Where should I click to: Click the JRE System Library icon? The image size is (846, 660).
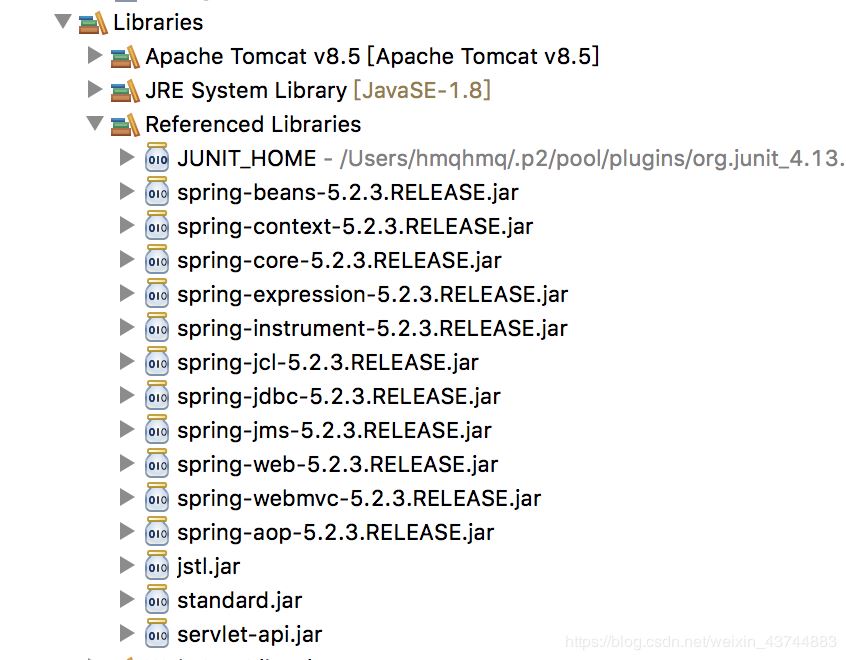tap(125, 90)
